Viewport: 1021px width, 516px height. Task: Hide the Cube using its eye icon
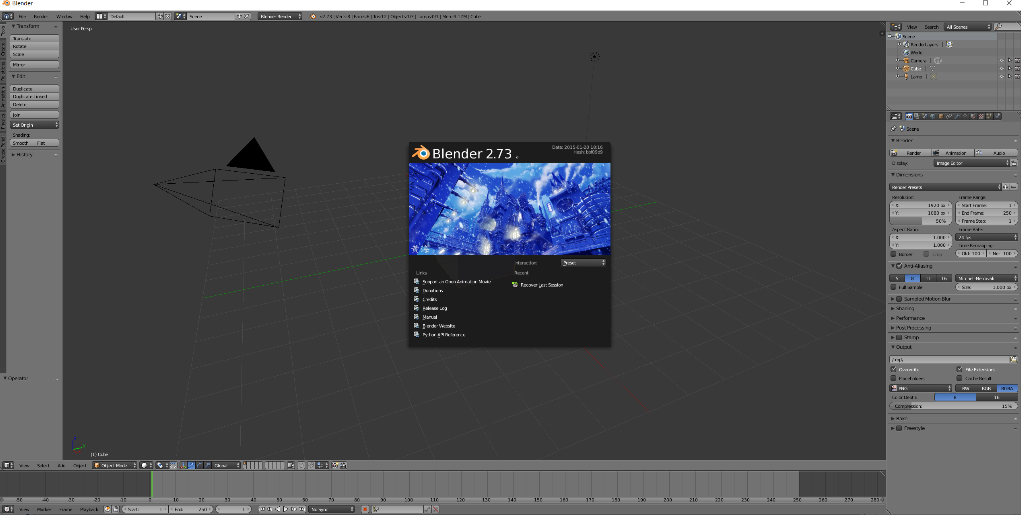(1001, 68)
